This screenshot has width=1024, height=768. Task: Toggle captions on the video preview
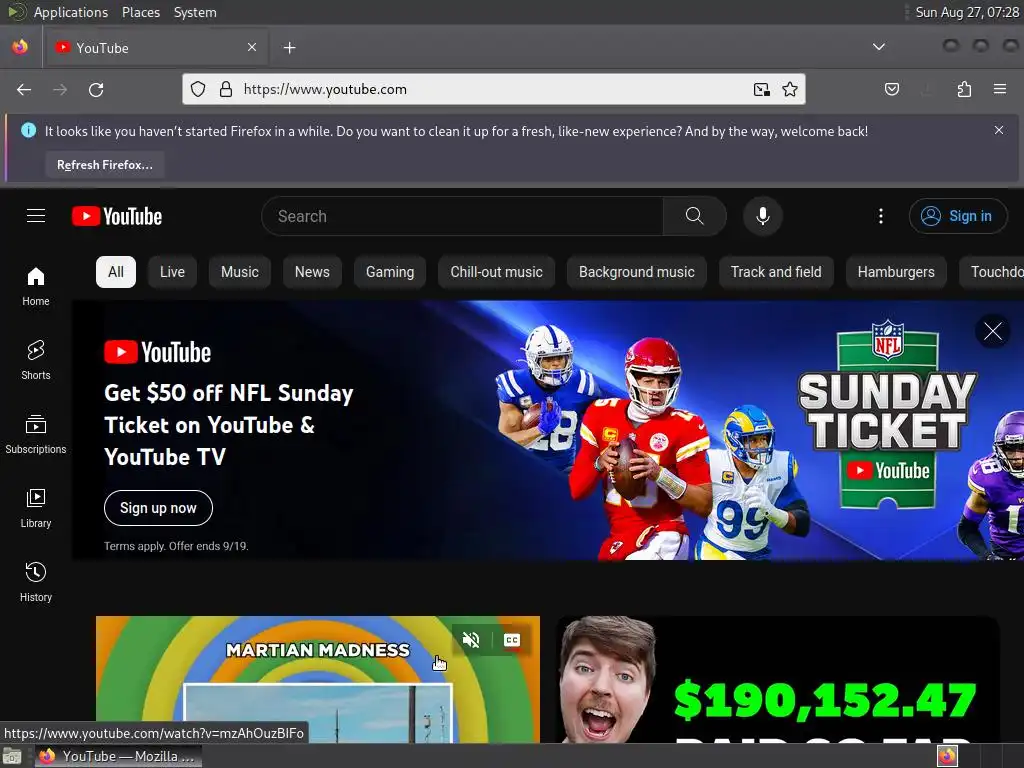click(x=512, y=640)
